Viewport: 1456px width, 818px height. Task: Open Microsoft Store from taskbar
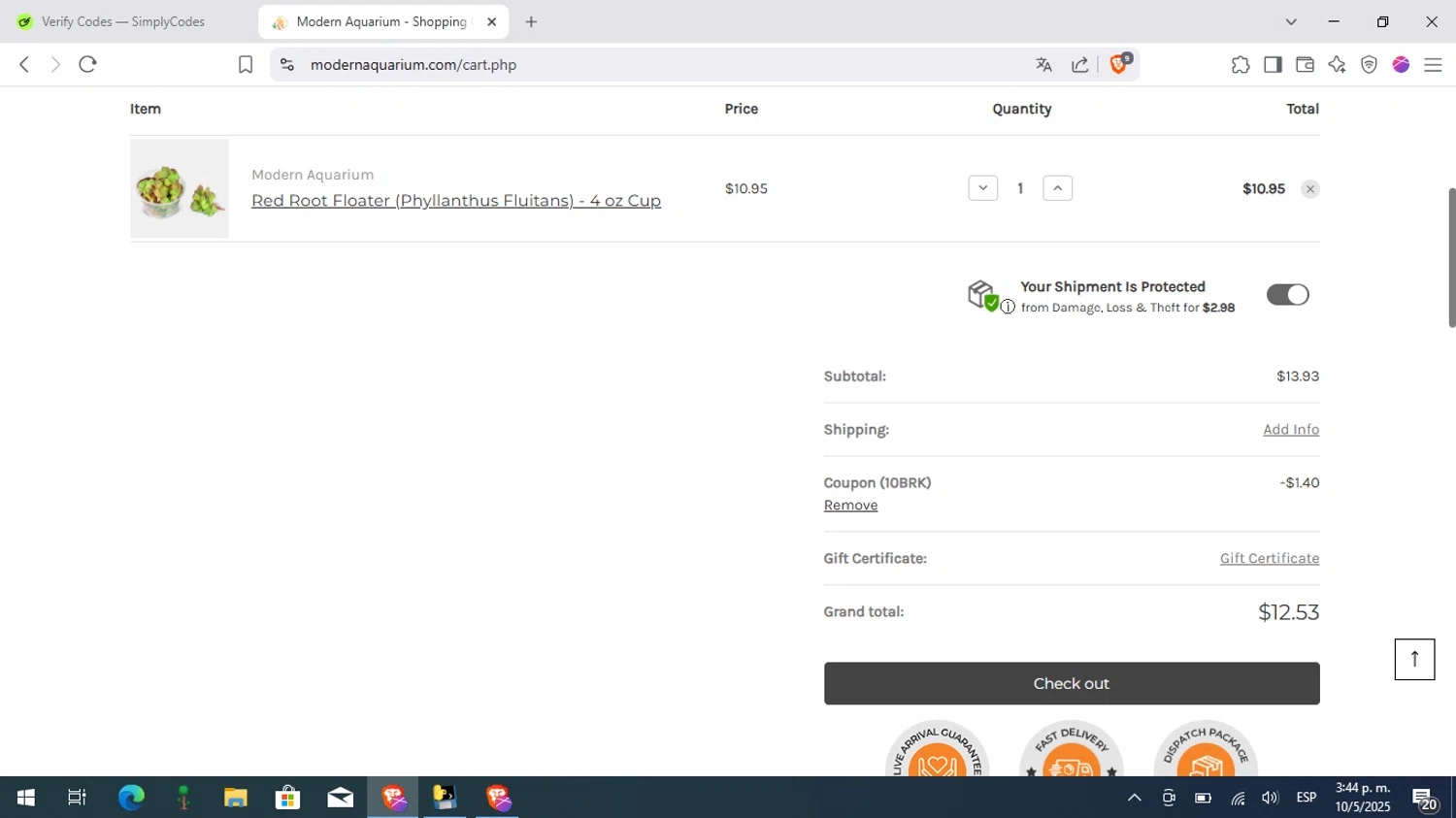287,798
